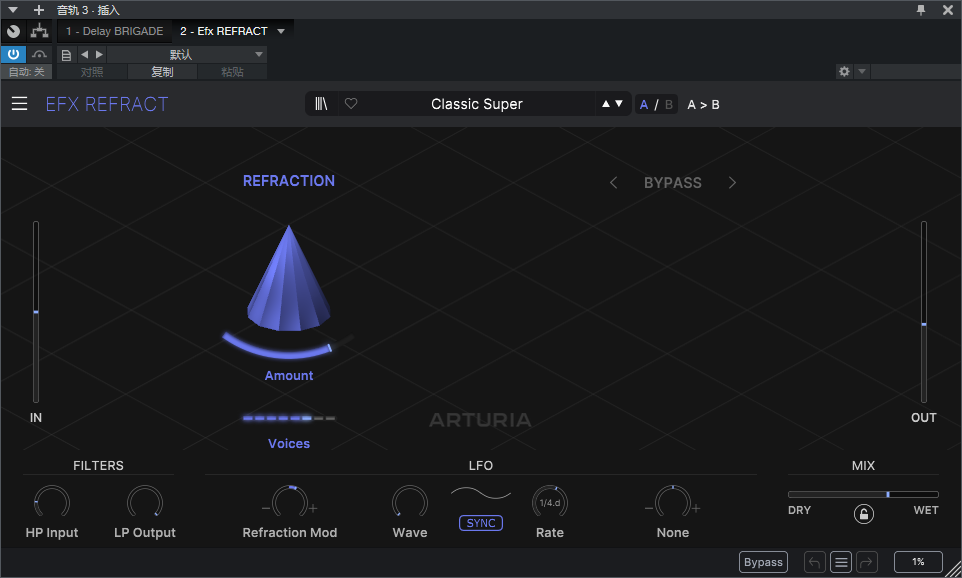Click the plugin host dial icon
Screen dimensions: 962x578
pyautogui.click(x=13, y=31)
